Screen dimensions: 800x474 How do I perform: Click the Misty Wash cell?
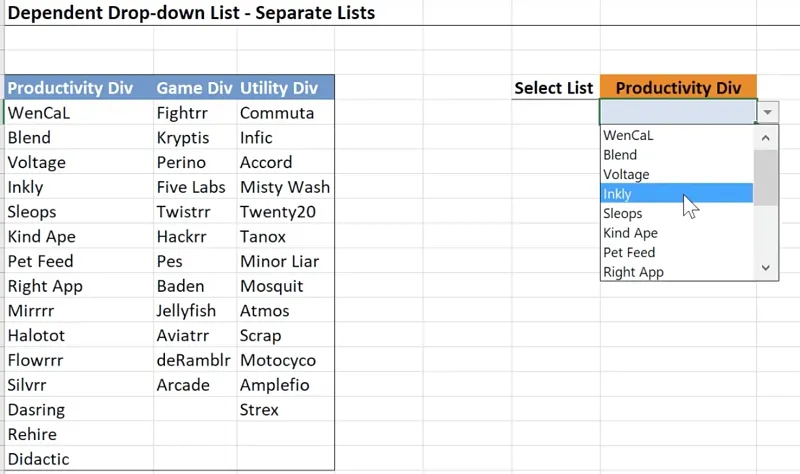click(284, 187)
